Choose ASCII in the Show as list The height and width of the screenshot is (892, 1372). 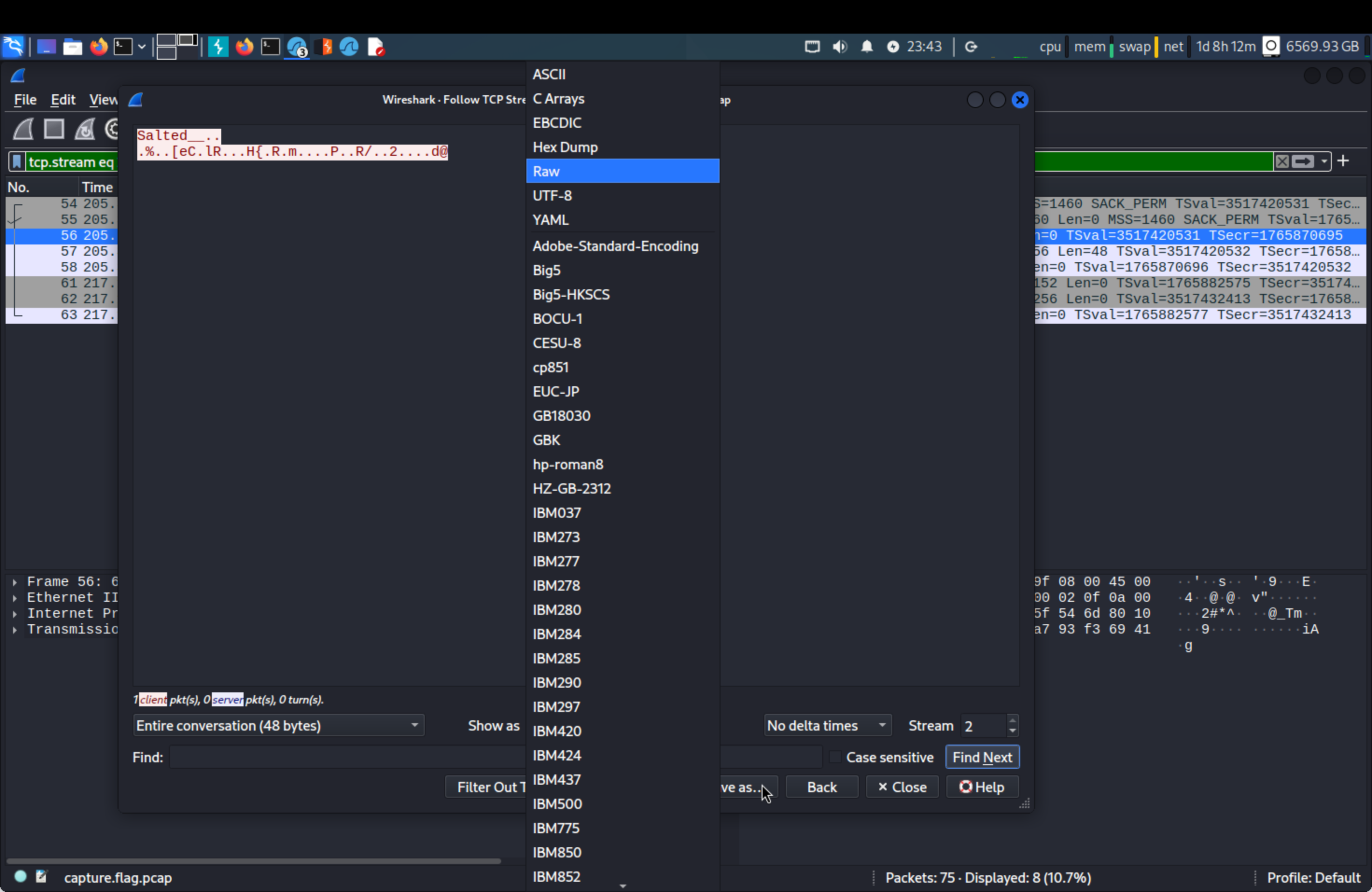pyautogui.click(x=623, y=74)
